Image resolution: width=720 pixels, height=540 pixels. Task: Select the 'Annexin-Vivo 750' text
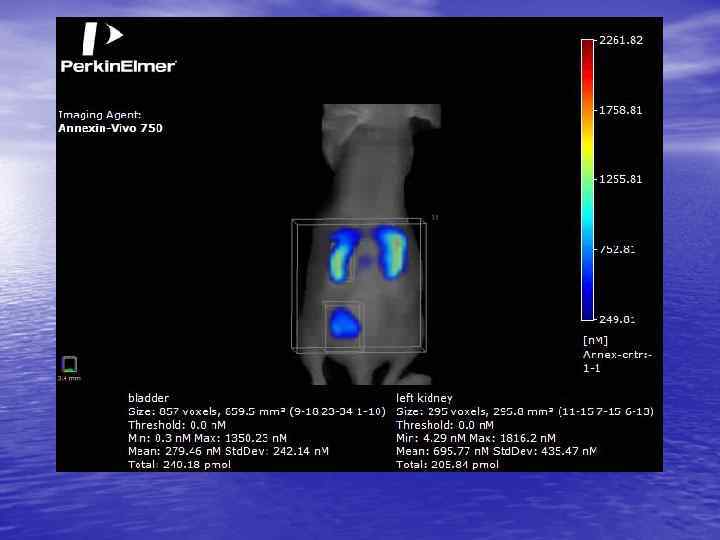110,128
